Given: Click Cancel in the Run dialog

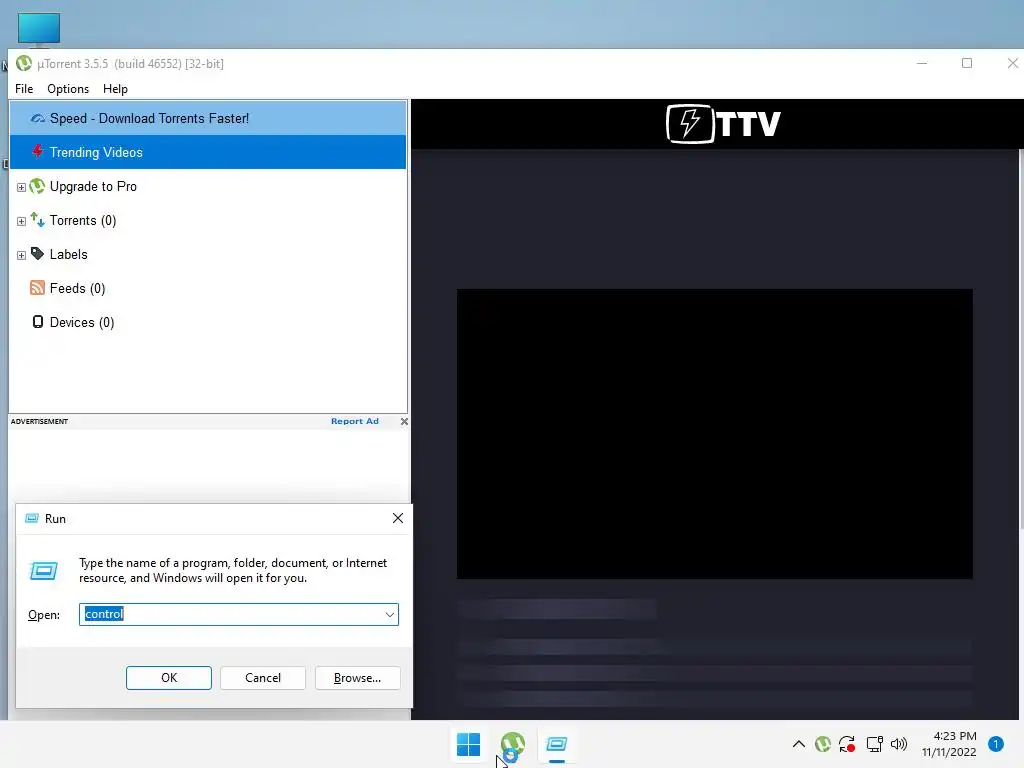Looking at the screenshot, I should 263,678.
